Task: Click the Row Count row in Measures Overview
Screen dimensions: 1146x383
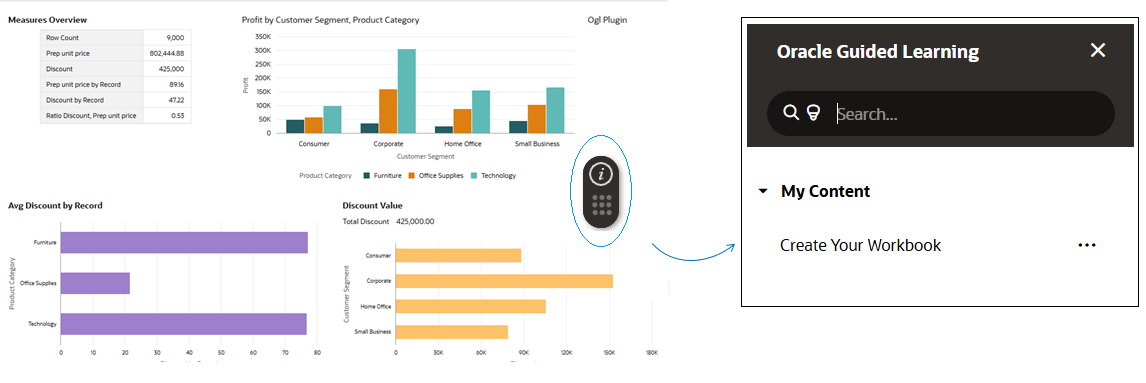Action: [x=116, y=37]
